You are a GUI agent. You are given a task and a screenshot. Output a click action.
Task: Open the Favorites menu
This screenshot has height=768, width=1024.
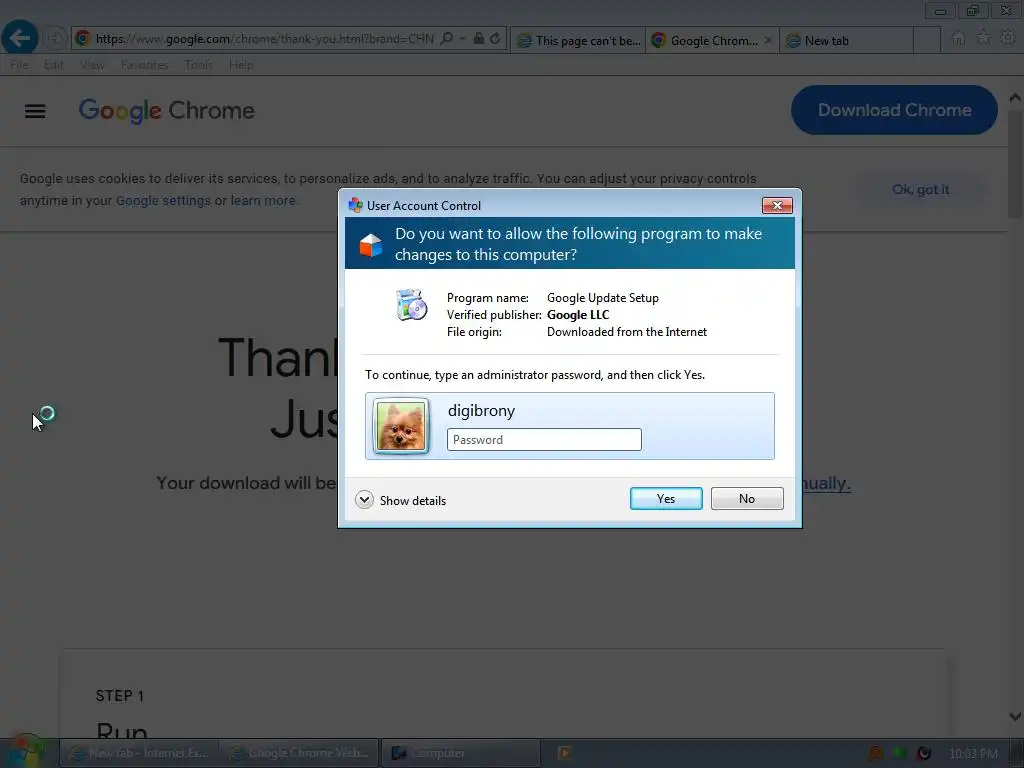pos(144,65)
